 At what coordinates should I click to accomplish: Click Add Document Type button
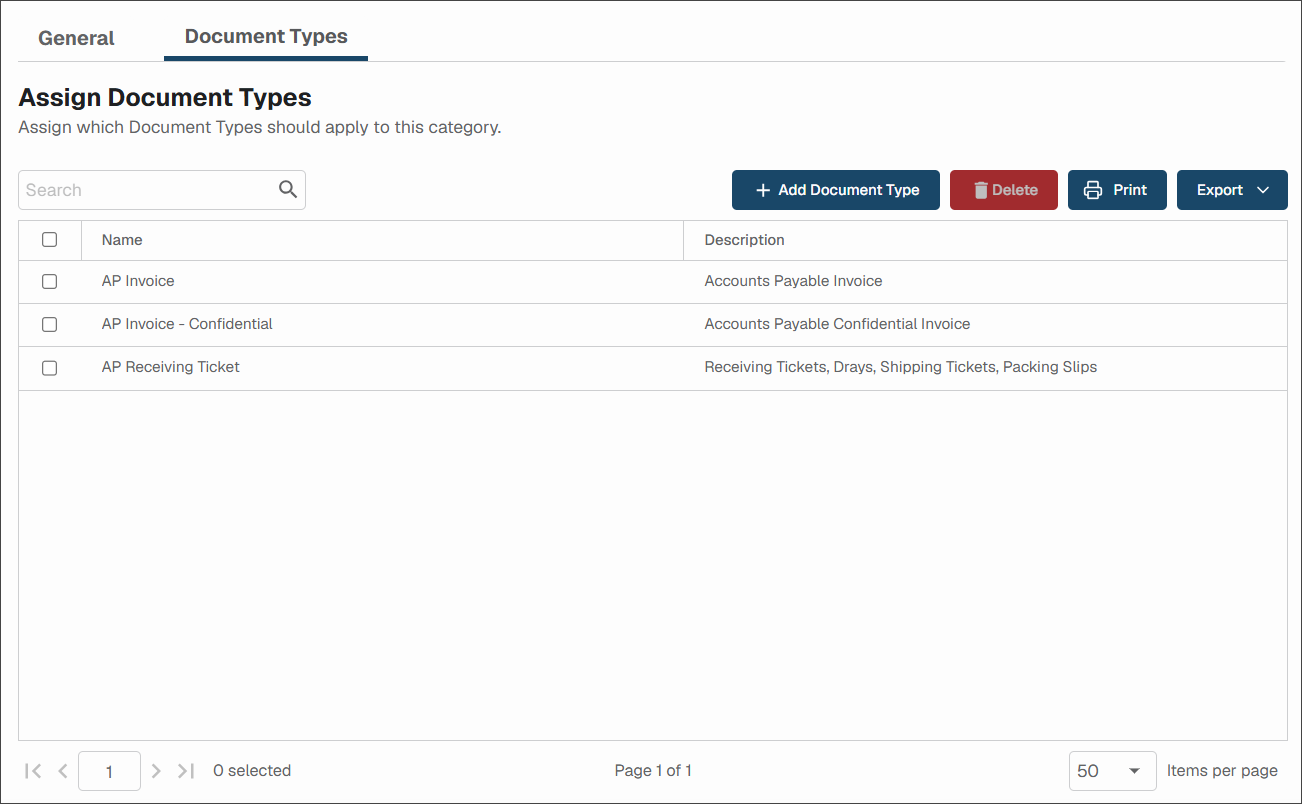[836, 190]
